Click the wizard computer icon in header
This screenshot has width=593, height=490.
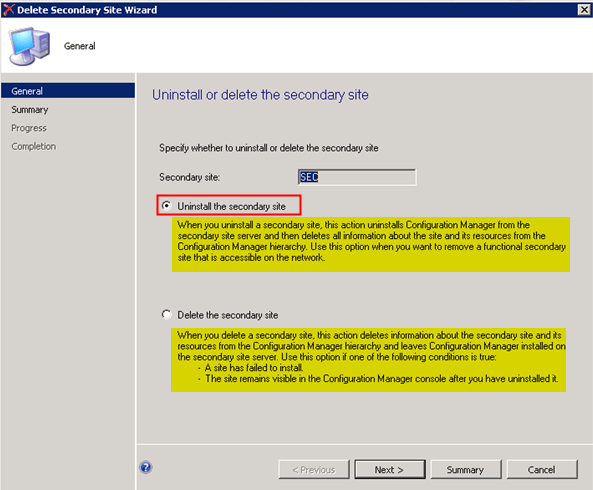(x=30, y=46)
